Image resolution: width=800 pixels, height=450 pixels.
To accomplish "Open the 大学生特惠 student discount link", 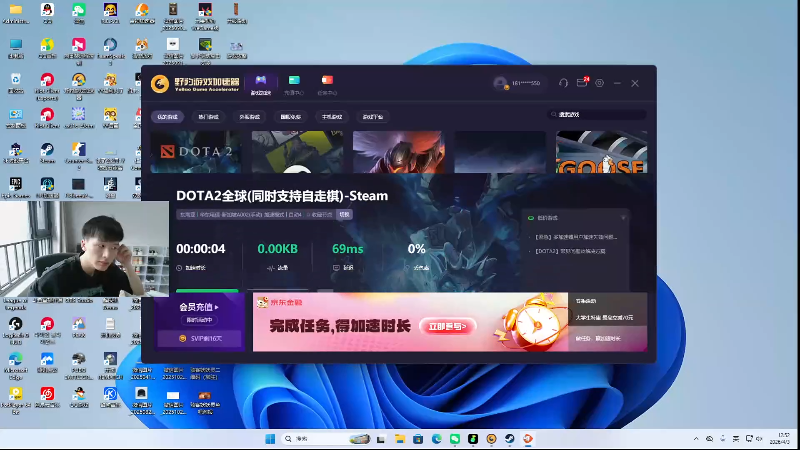I will click(x=604, y=317).
